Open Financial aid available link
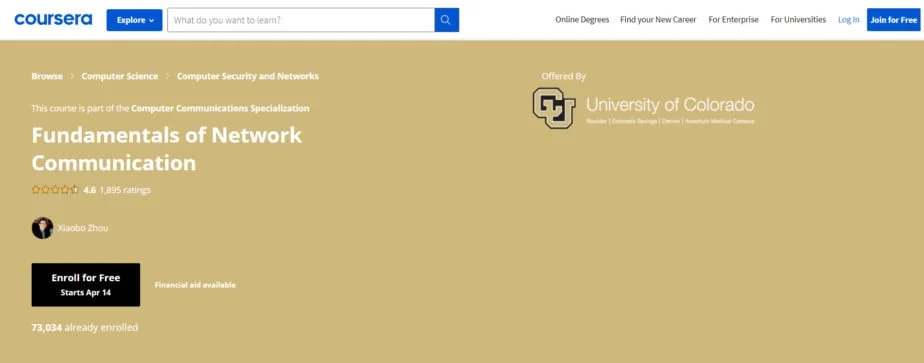924x363 pixels. click(195, 285)
